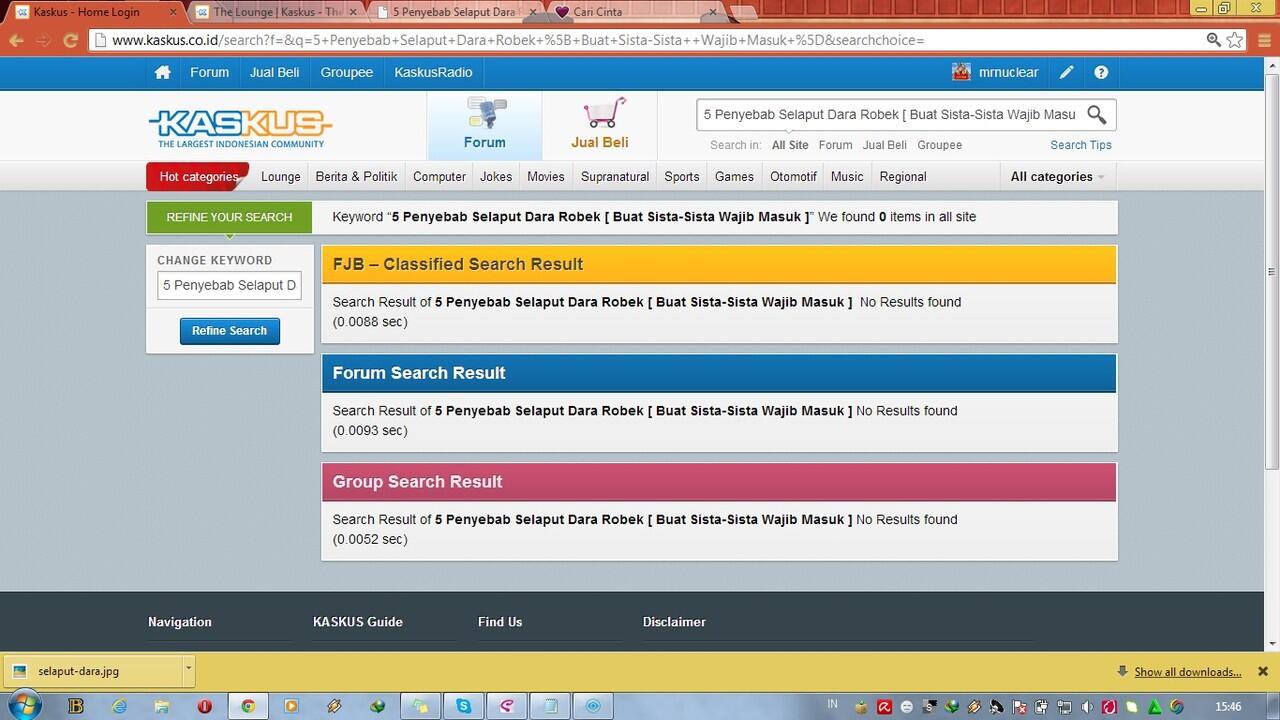Open Chrome taskbar button

[248, 706]
